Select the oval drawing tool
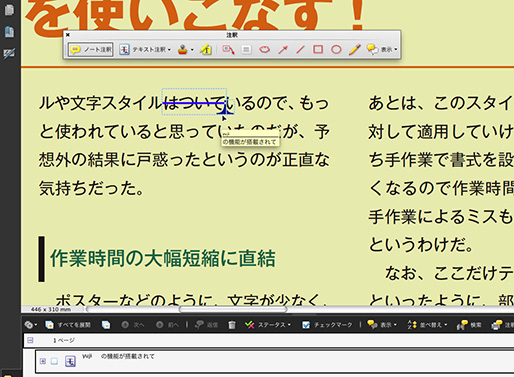 click(336, 50)
